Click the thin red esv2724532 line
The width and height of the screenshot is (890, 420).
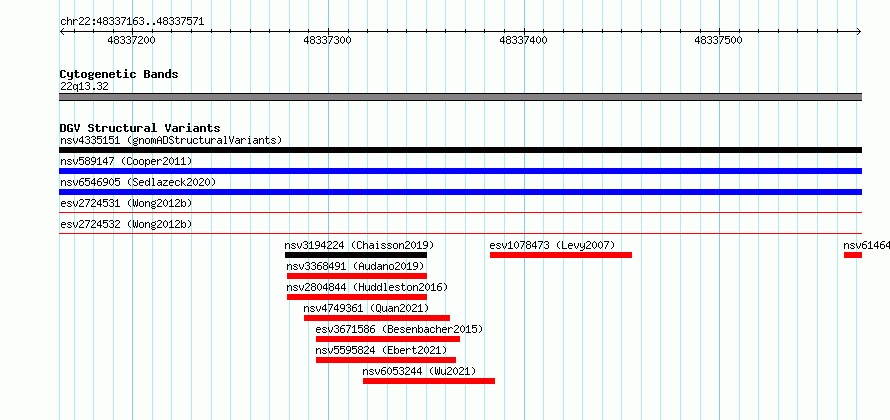(x=461, y=233)
